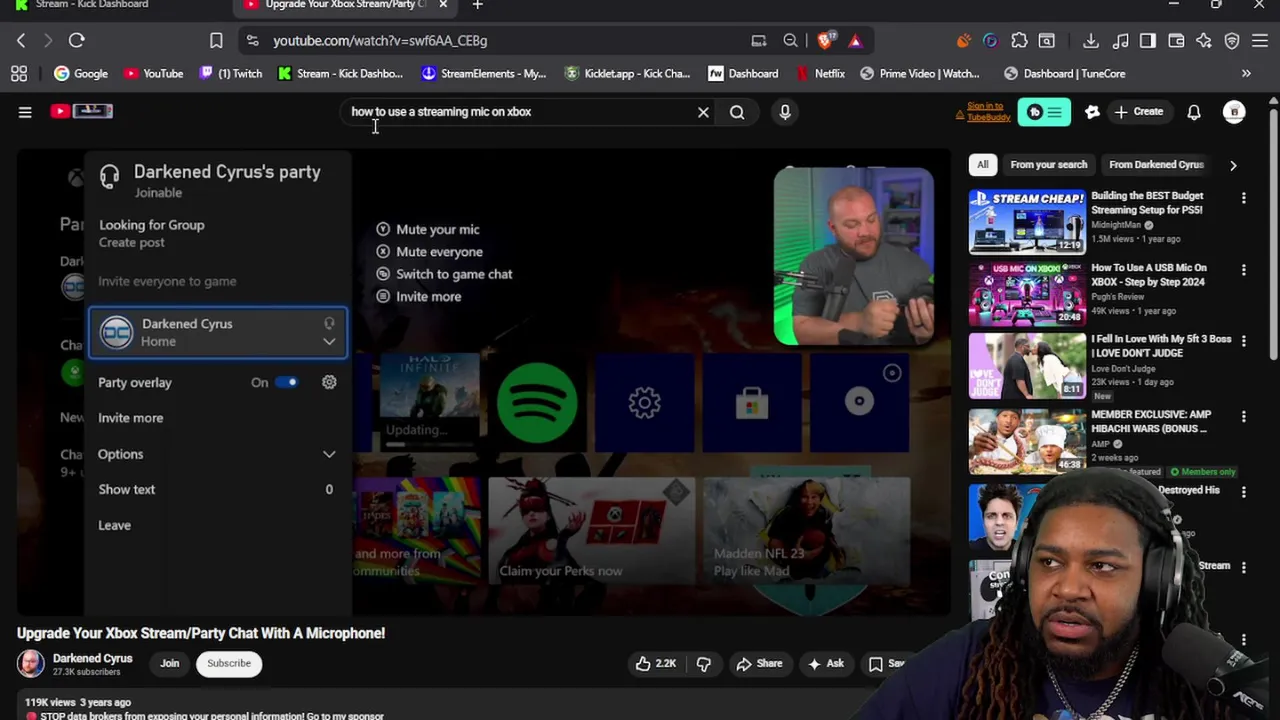Open How To Use A USB Mic thumbnail

pos(1027,294)
